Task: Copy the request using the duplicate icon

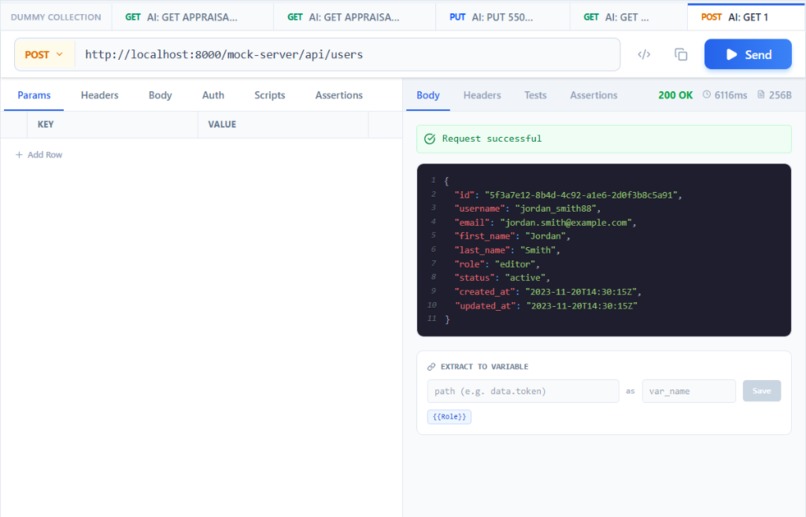Action: click(681, 54)
